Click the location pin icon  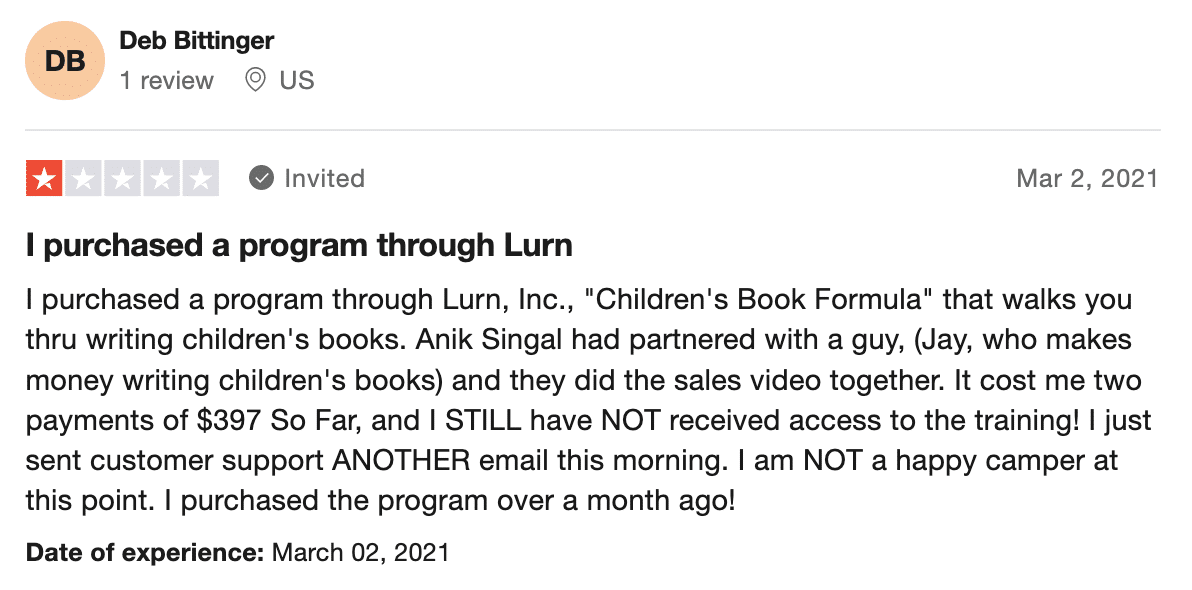[255, 80]
